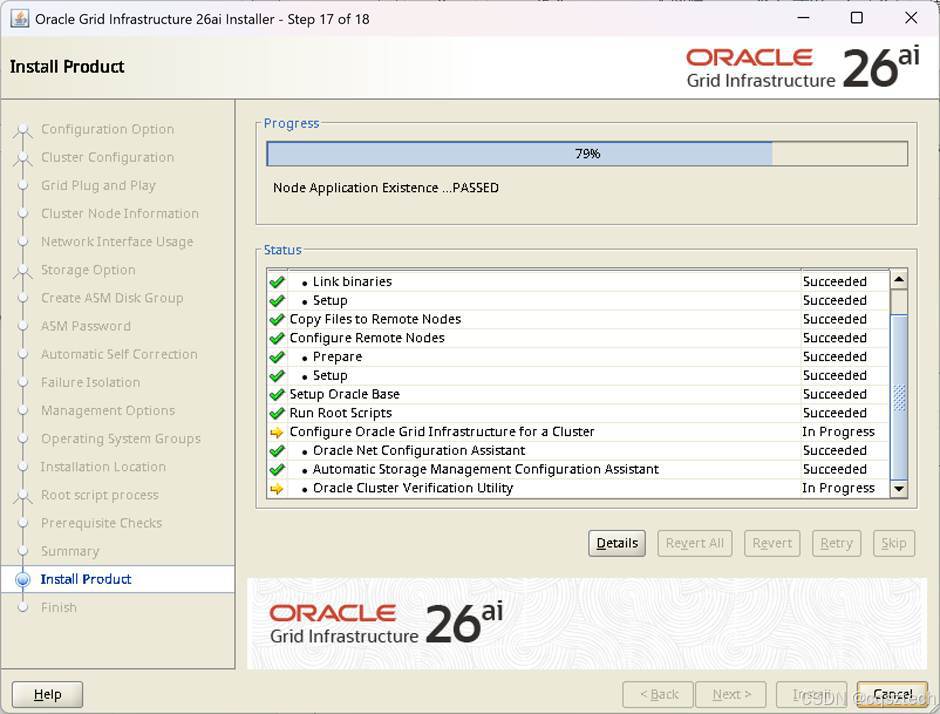Image resolution: width=940 pixels, height=714 pixels.
Task: Click 'Run Root Scripts' status row text
Action: (x=341, y=413)
